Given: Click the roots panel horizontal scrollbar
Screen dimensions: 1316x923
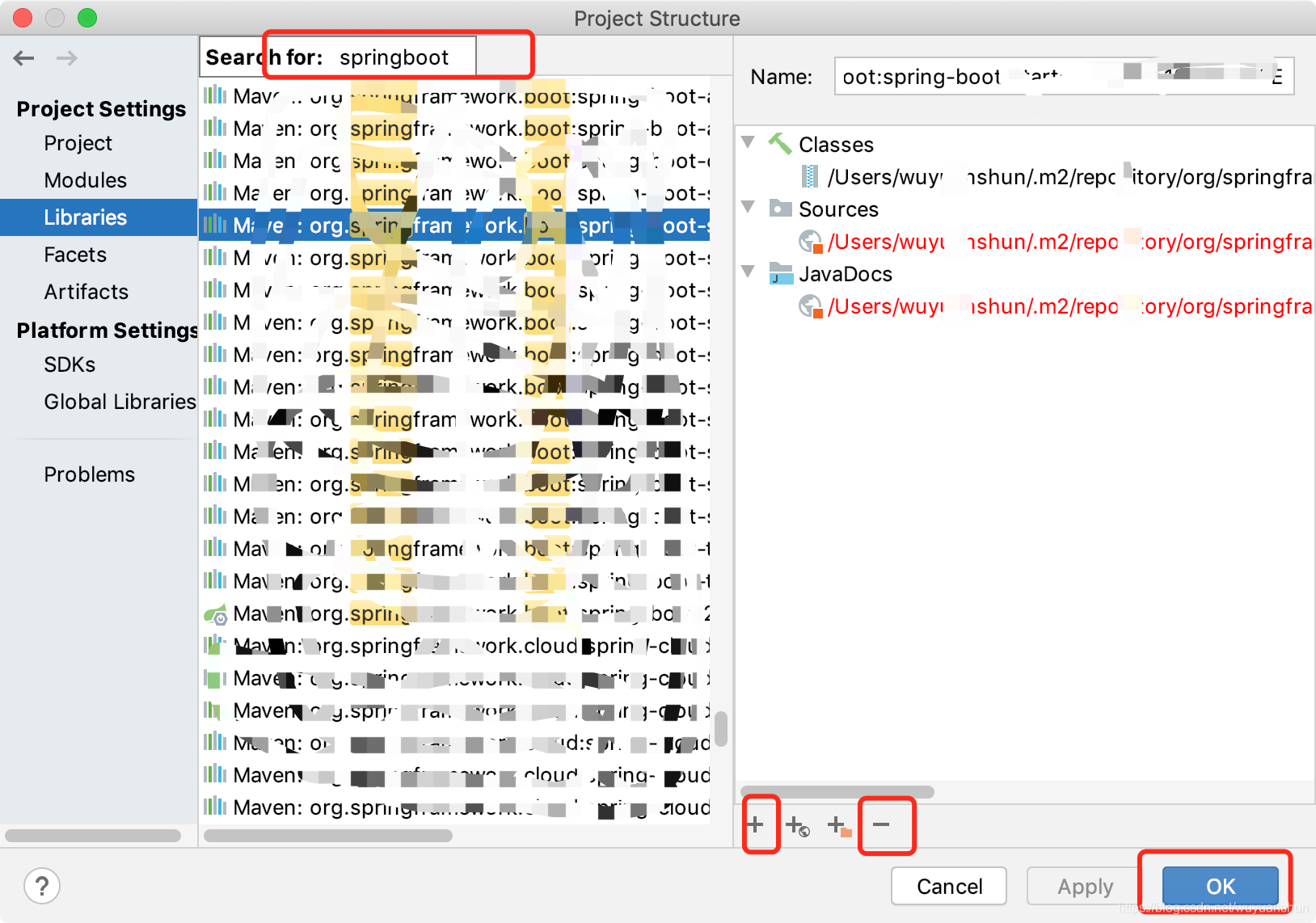Looking at the screenshot, I should 837,792.
